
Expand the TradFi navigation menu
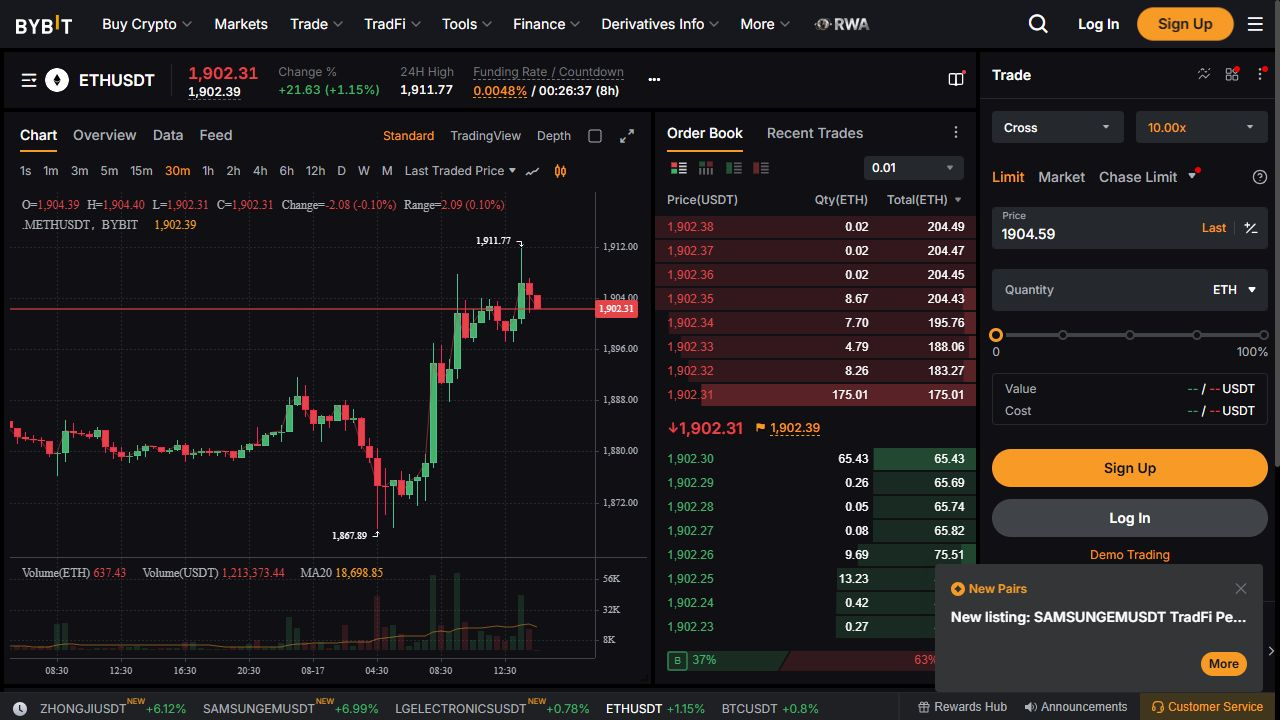coord(392,24)
